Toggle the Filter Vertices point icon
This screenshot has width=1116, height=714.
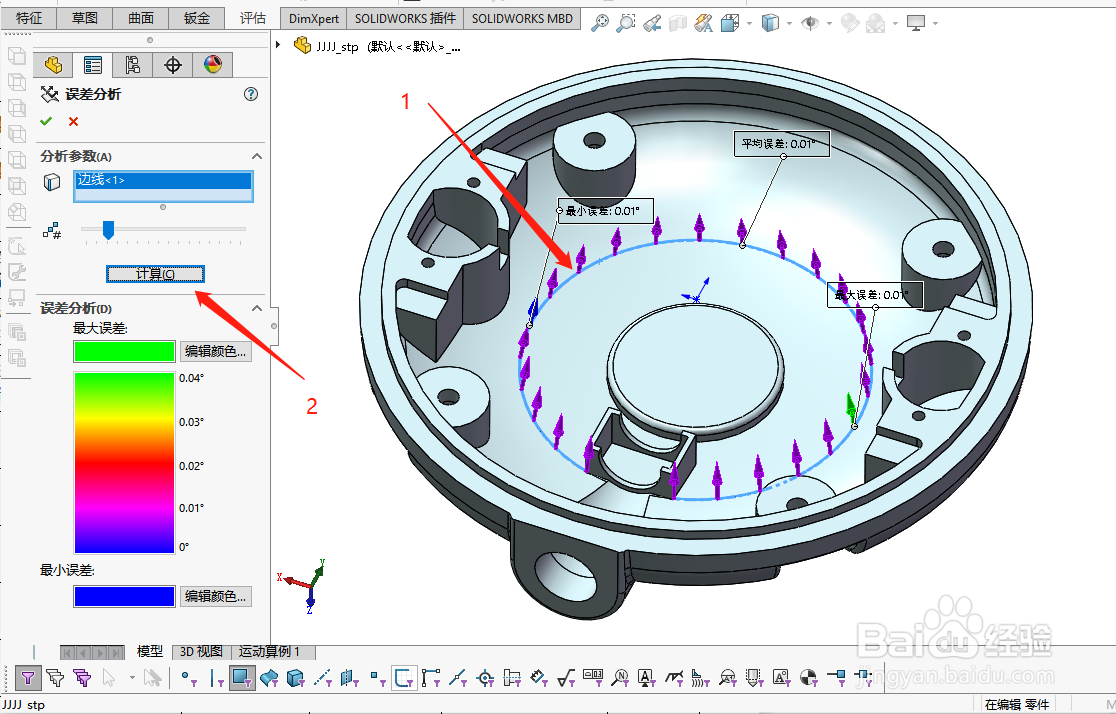(189, 678)
